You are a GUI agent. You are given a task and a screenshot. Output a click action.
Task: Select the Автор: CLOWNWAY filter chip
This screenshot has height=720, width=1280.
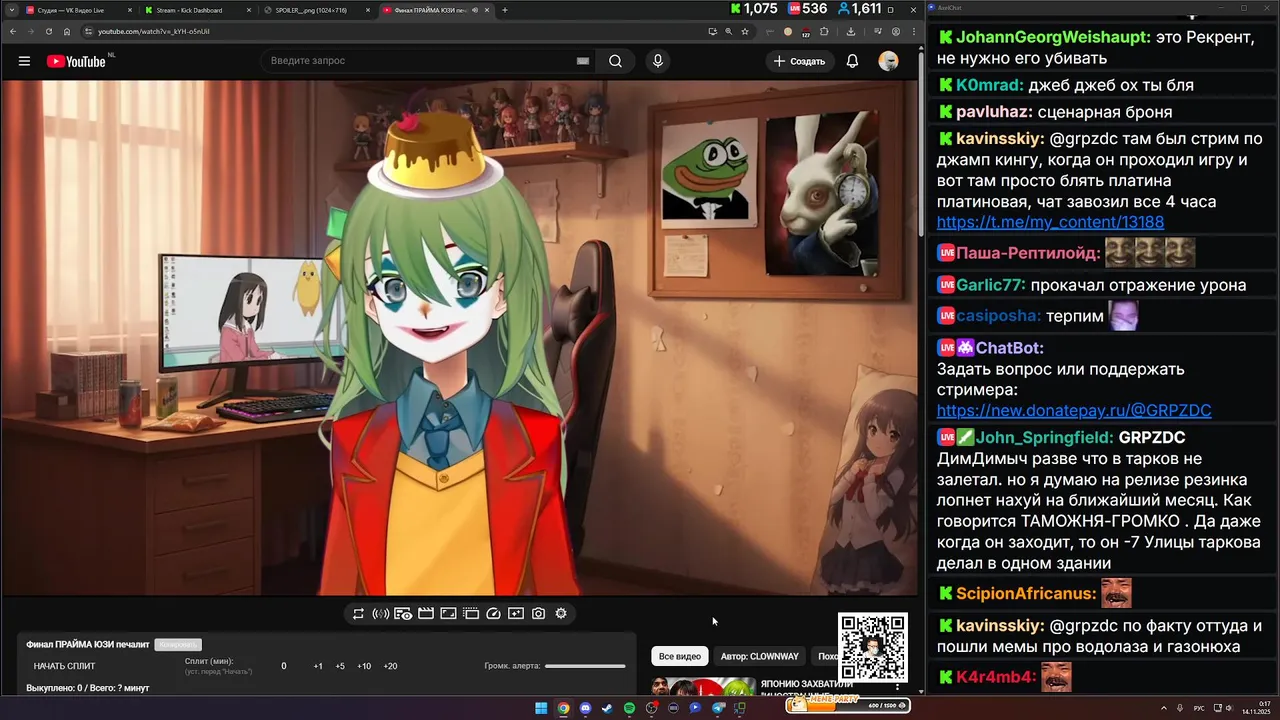tap(760, 656)
